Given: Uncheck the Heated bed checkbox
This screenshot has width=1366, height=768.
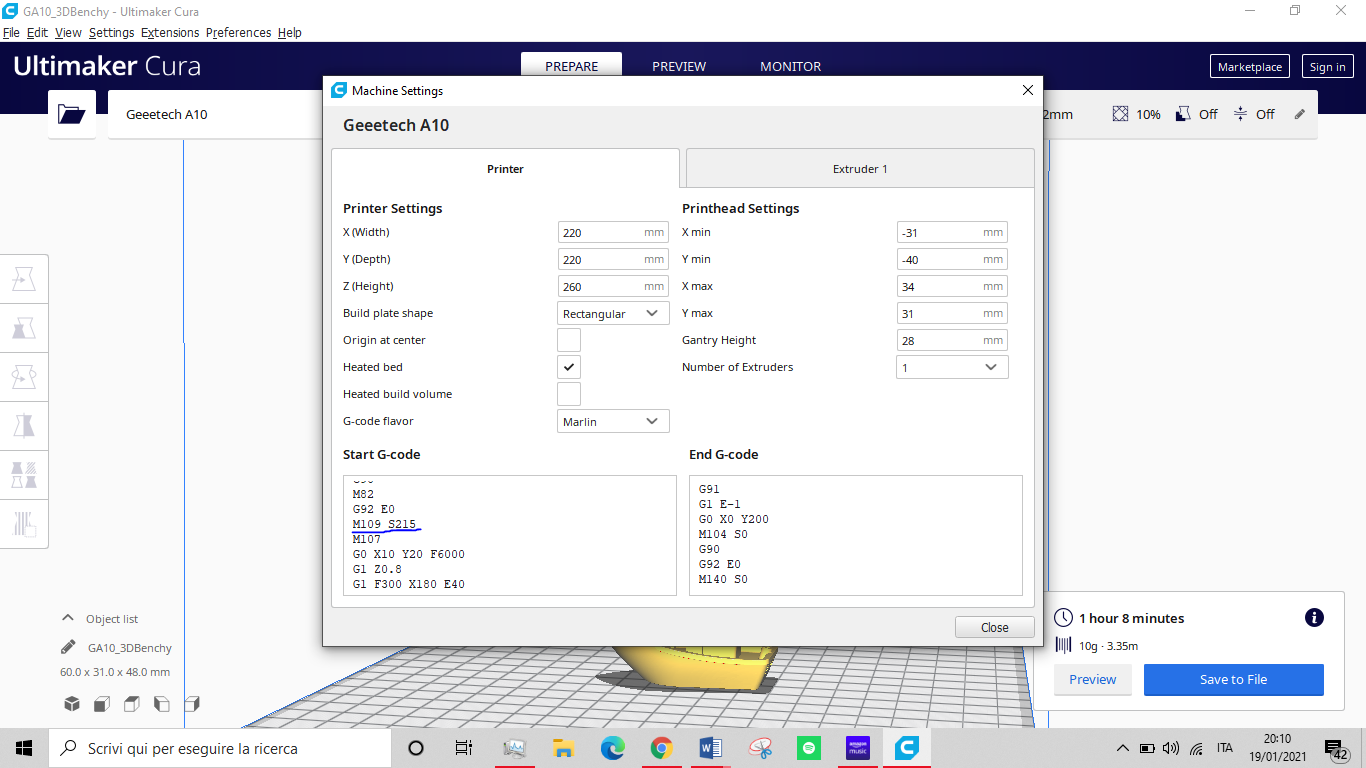Looking at the screenshot, I should click(x=569, y=368).
